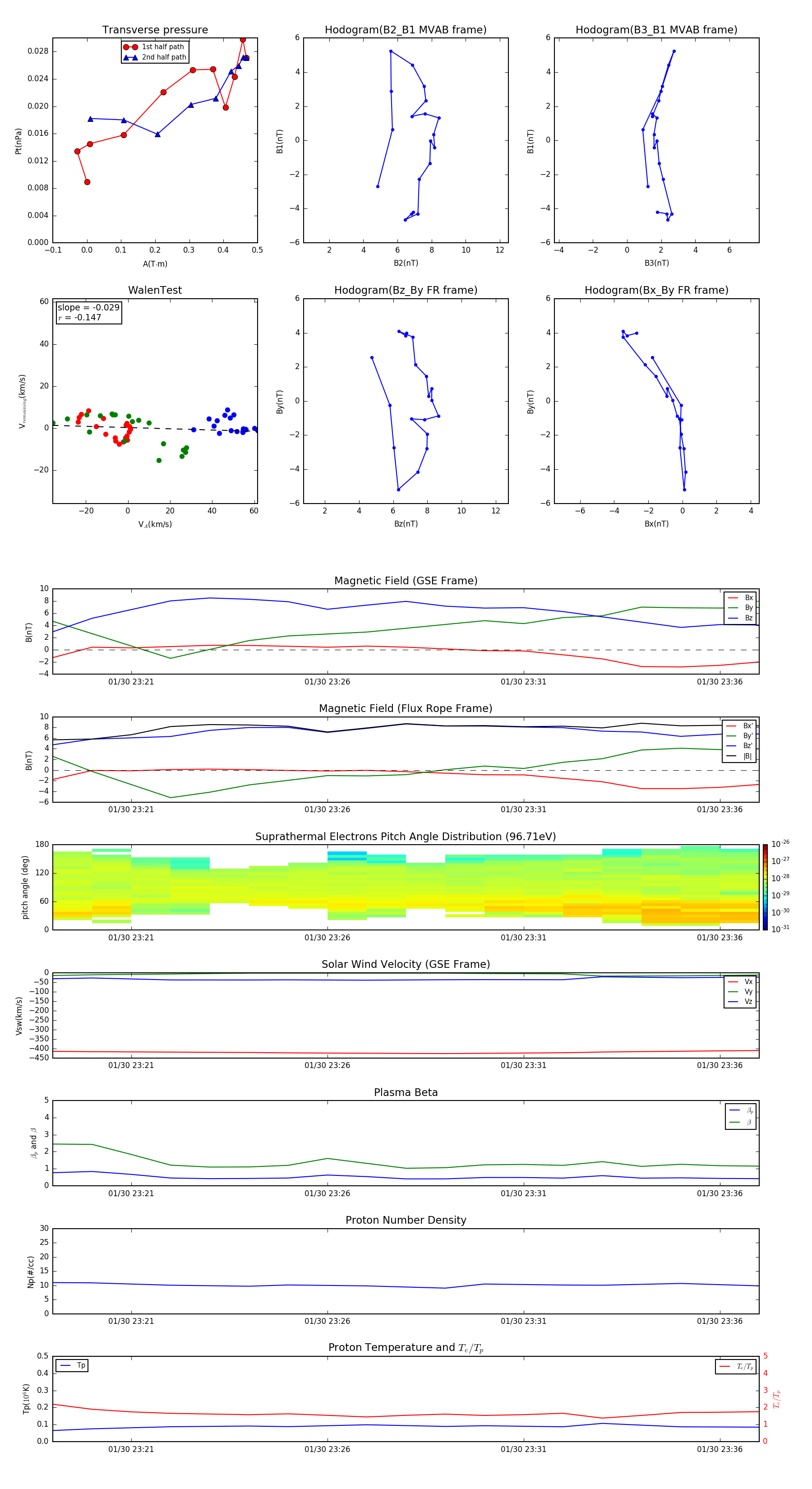Screen dimensions: 812x1489
Task: Click the blue Np line in Proton Number Density
Action: (x=406, y=1286)
